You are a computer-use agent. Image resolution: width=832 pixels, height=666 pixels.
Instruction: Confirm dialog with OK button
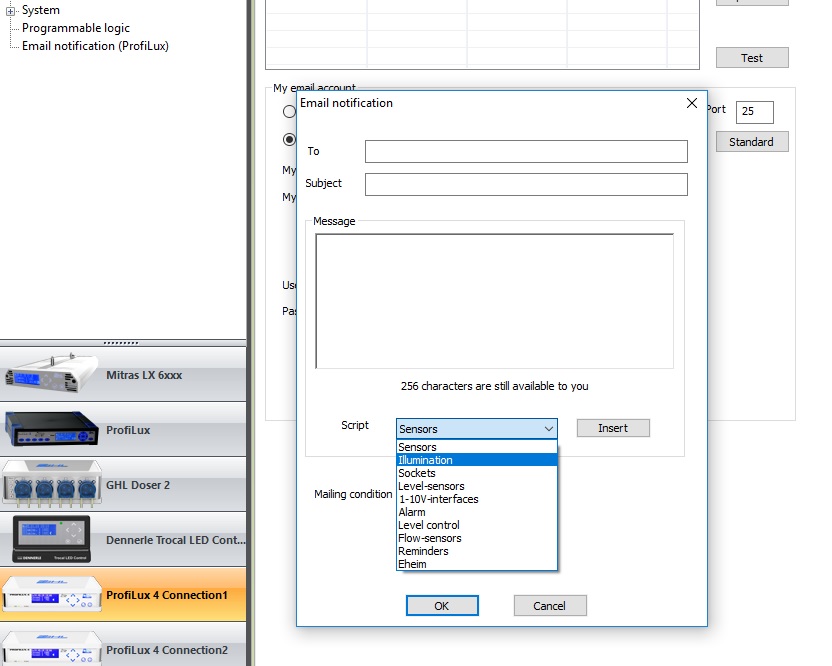(442, 606)
